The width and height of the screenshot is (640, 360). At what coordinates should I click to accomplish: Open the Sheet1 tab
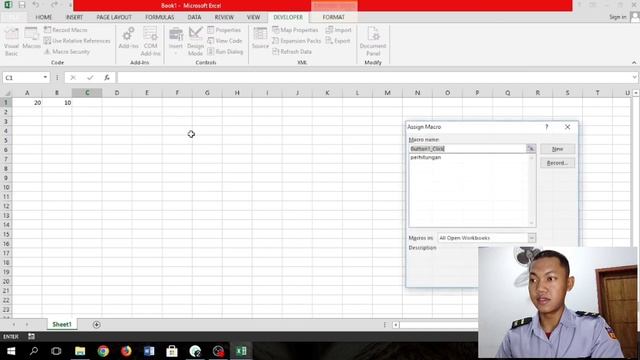62,324
